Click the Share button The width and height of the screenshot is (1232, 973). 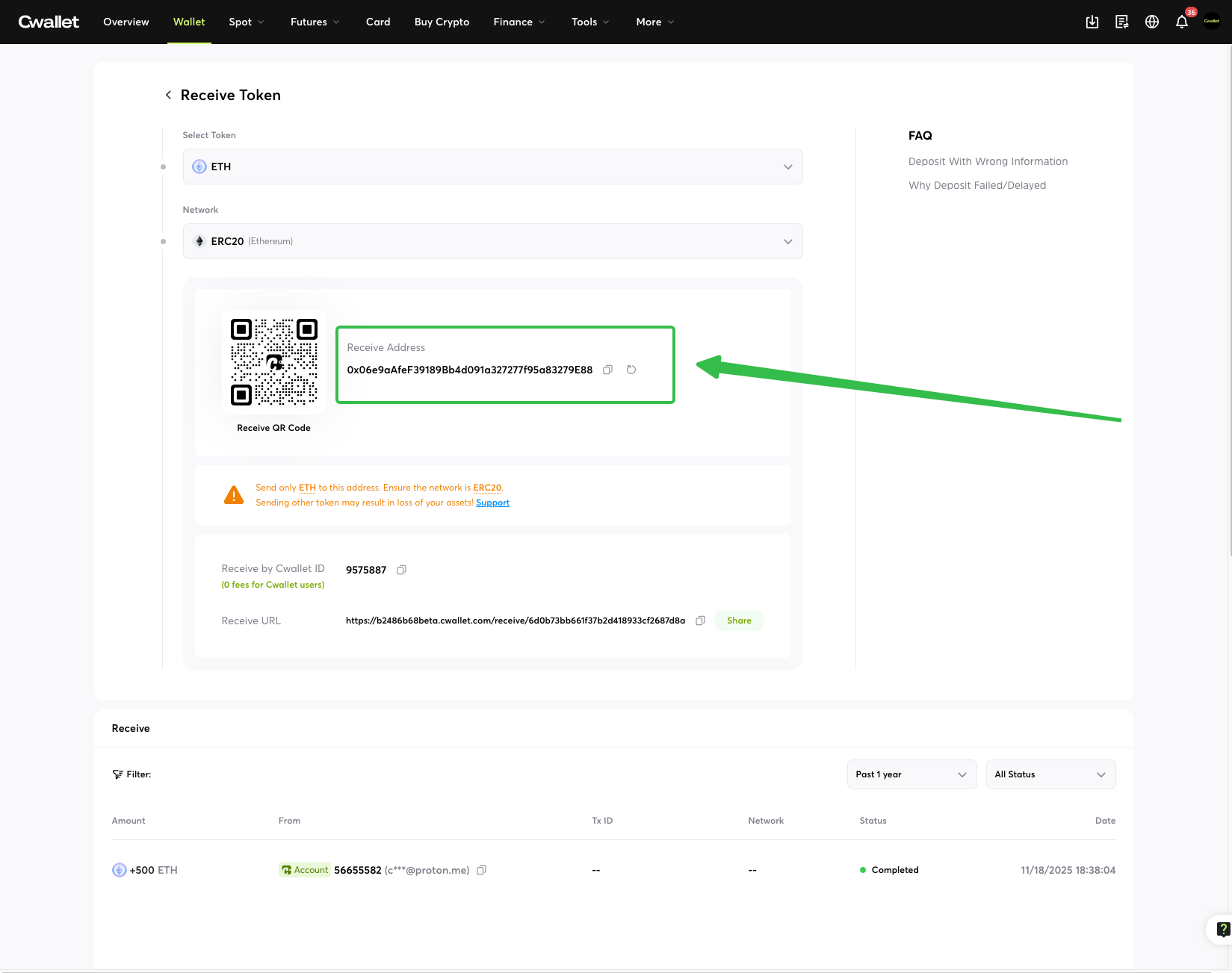[x=738, y=621]
